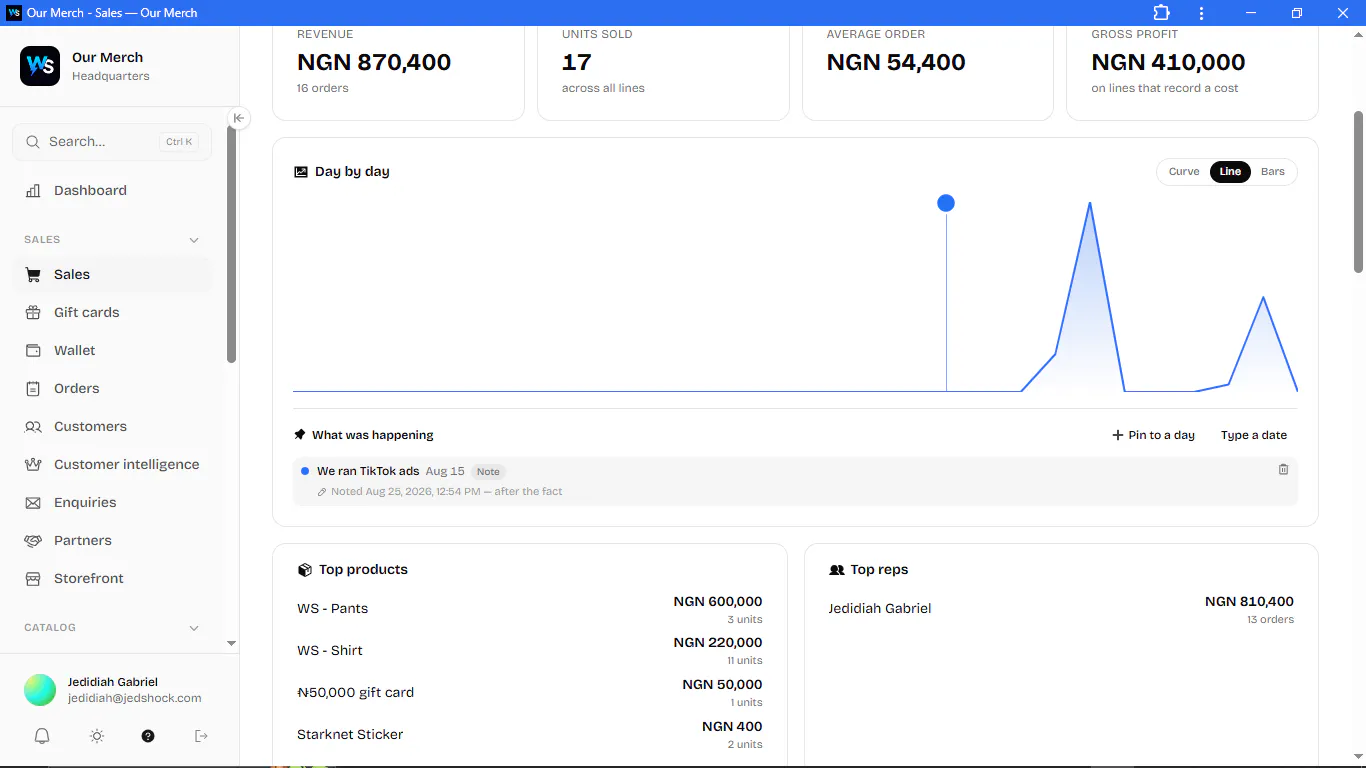Image resolution: width=1366 pixels, height=768 pixels.
Task: Switch chart to Bars view
Action: coord(1273,172)
